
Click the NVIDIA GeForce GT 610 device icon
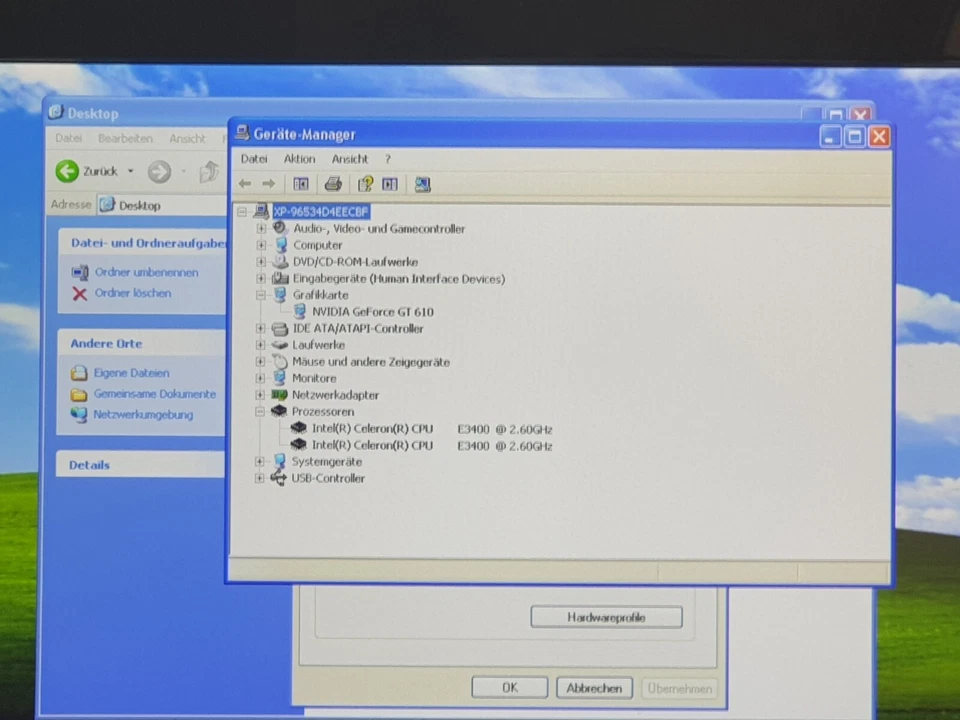299,312
